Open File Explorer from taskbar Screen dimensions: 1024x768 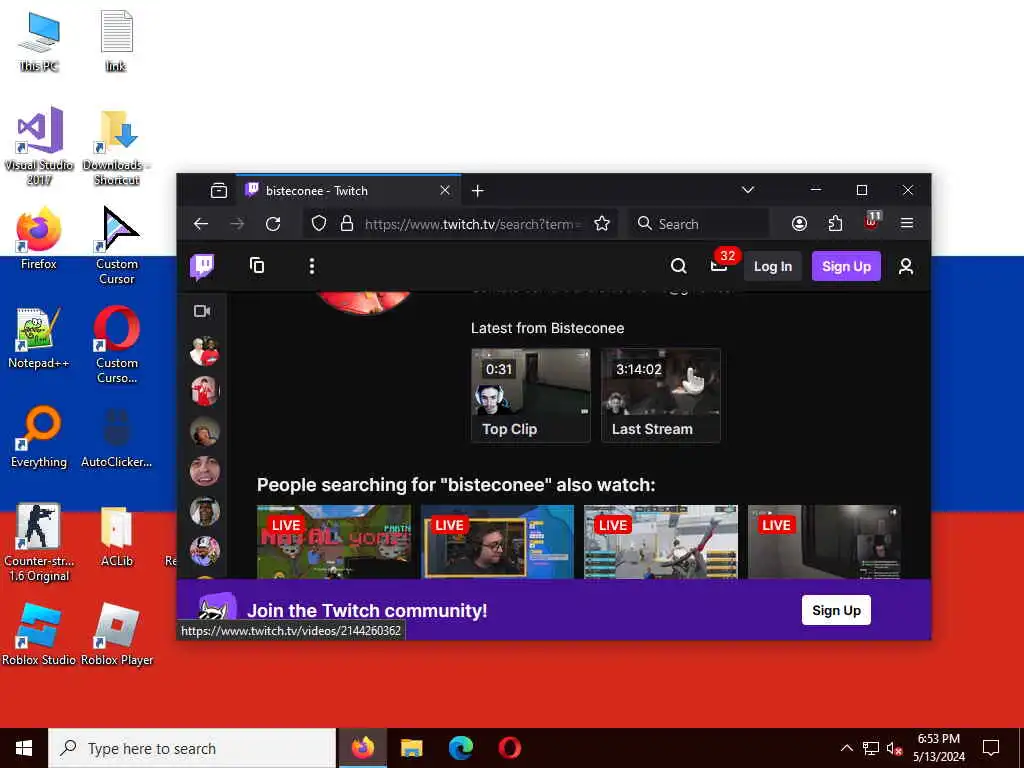(411, 748)
